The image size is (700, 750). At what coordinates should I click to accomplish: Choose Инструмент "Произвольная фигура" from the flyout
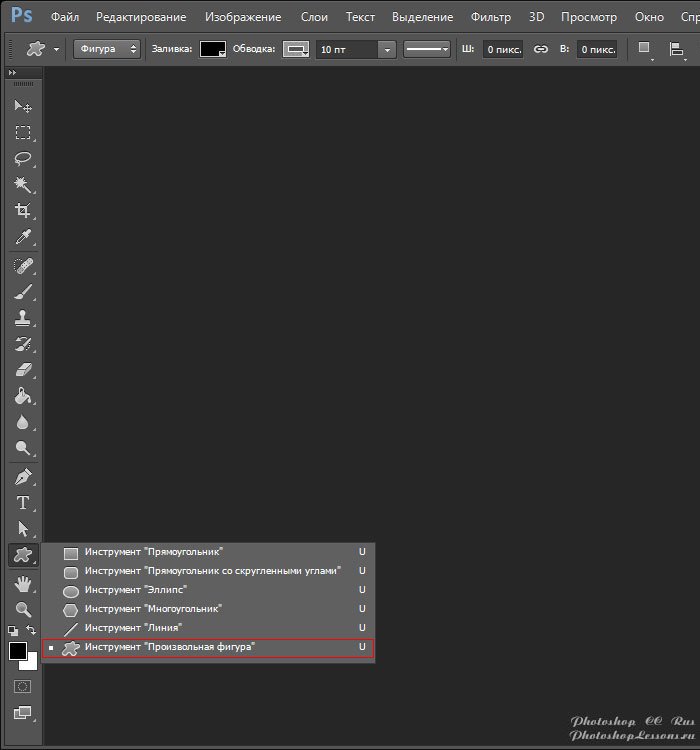tap(169, 648)
